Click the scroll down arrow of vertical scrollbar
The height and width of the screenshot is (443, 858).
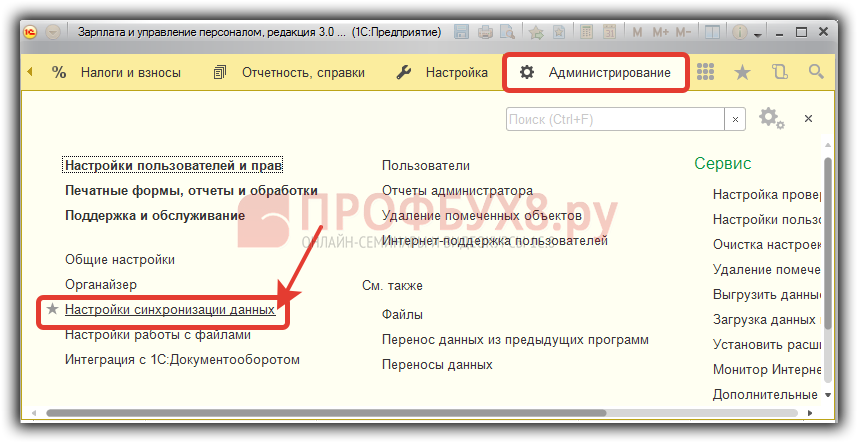pos(828,395)
